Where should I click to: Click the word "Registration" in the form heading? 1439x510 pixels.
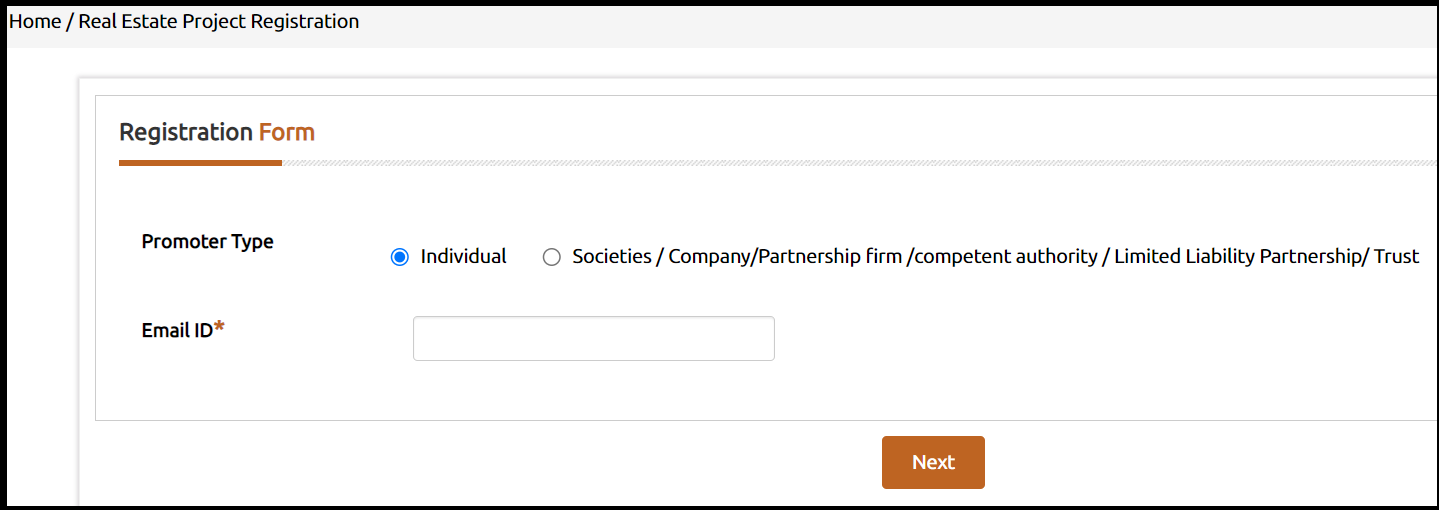(x=185, y=132)
